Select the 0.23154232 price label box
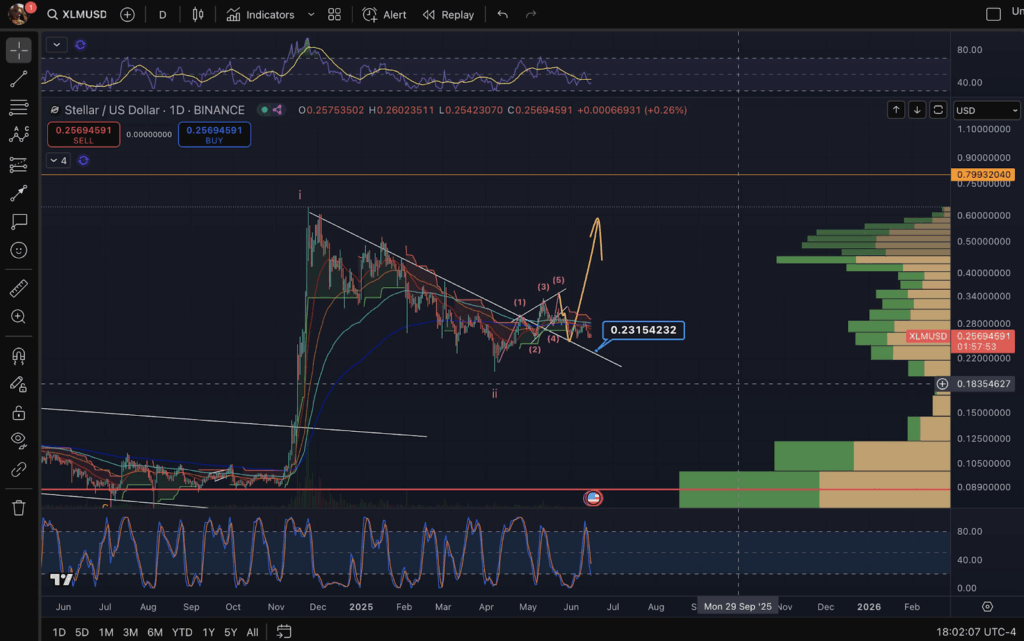This screenshot has height=641, width=1024. [x=643, y=330]
